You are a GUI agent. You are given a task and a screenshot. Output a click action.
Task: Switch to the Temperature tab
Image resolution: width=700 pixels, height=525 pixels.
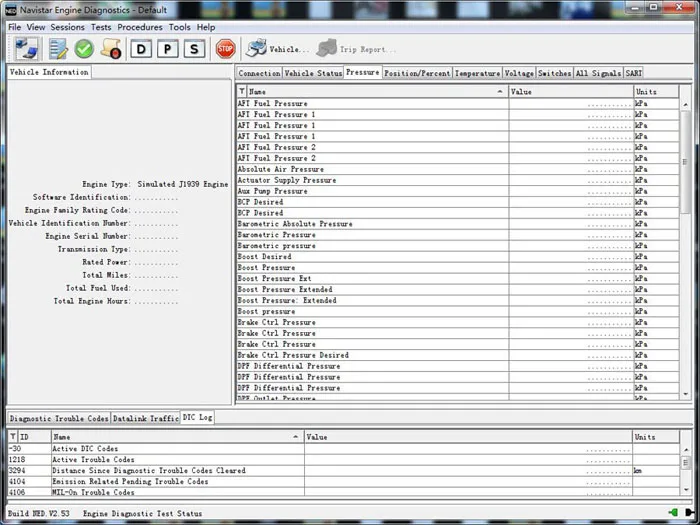tap(477, 73)
